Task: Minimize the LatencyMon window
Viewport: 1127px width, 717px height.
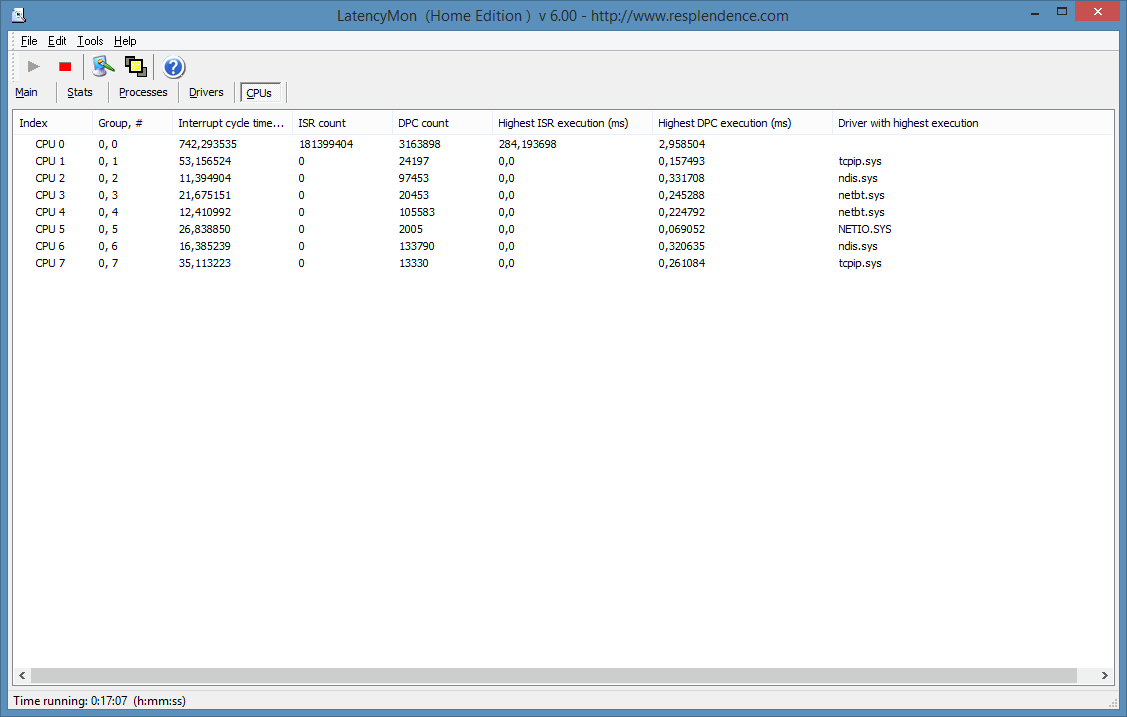Action: (1035, 12)
